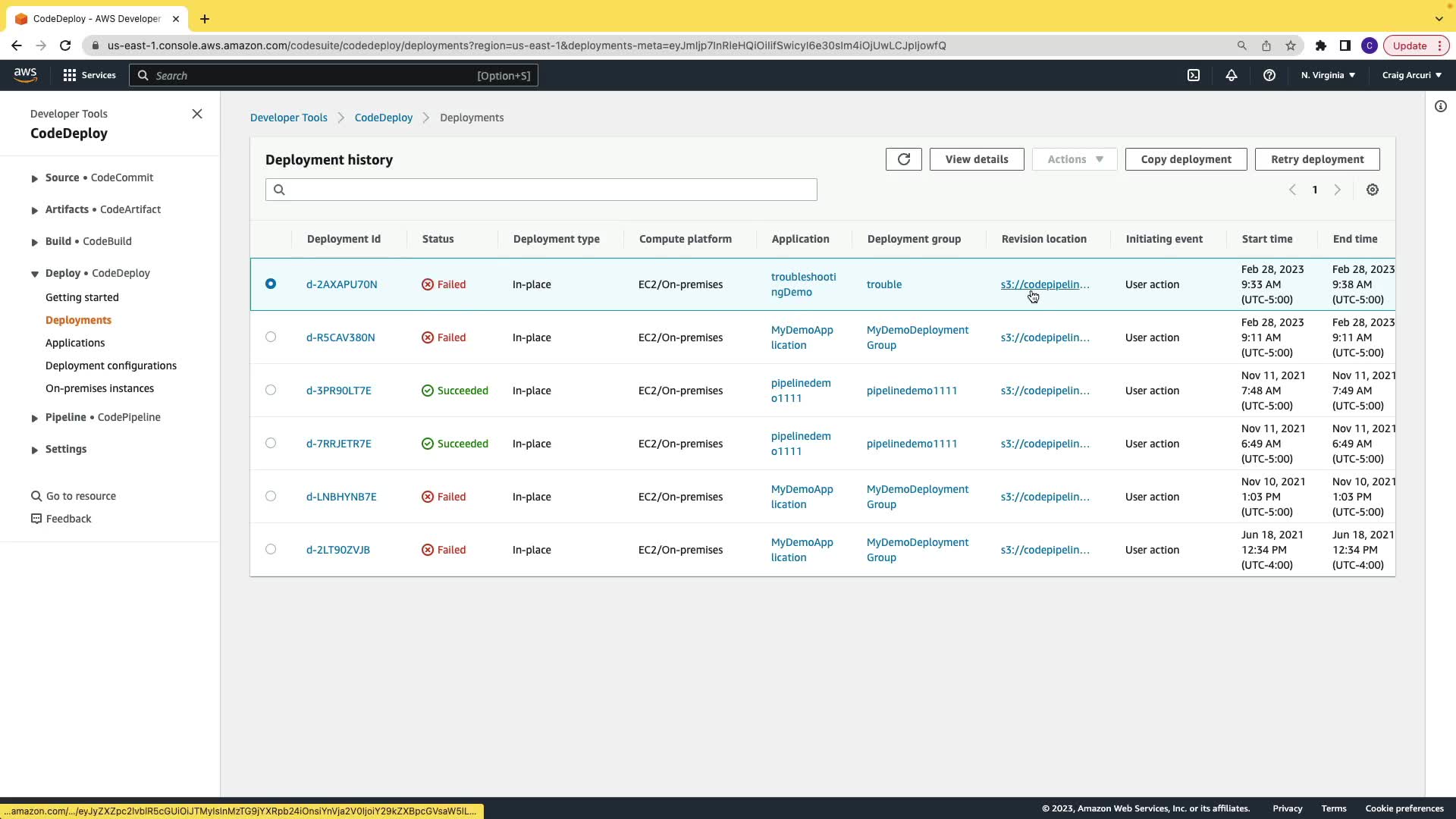Select deployment d-3PR90LT7E radio button
Viewport: 1456px width, 819px height.
(271, 390)
